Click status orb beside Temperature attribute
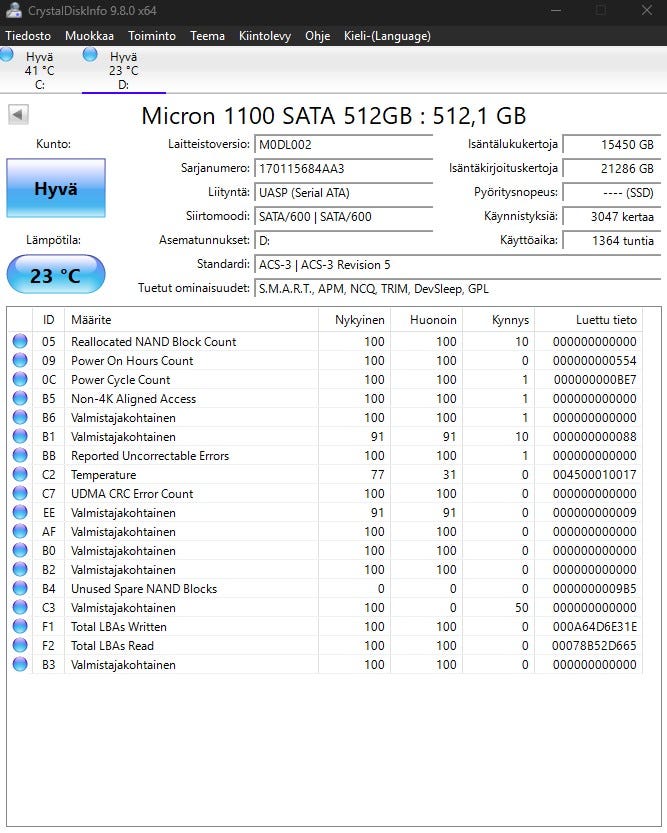 (x=20, y=475)
